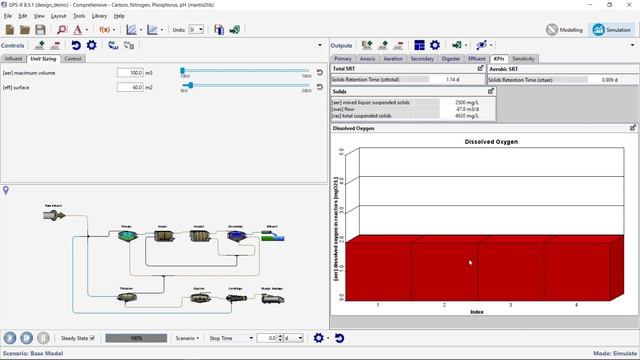The image size is (640, 360).
Task: Expand the text tool A dropdown arrow
Action: tap(87, 30)
